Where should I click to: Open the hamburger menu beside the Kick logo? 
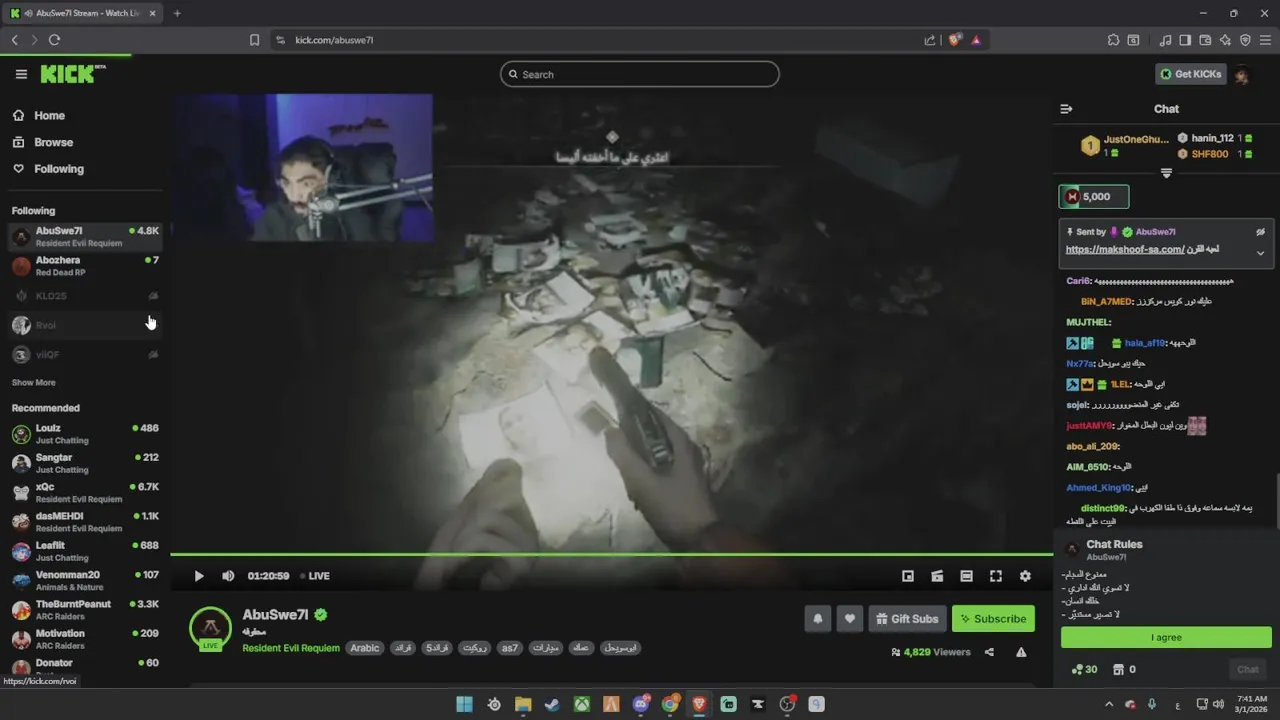pos(21,74)
